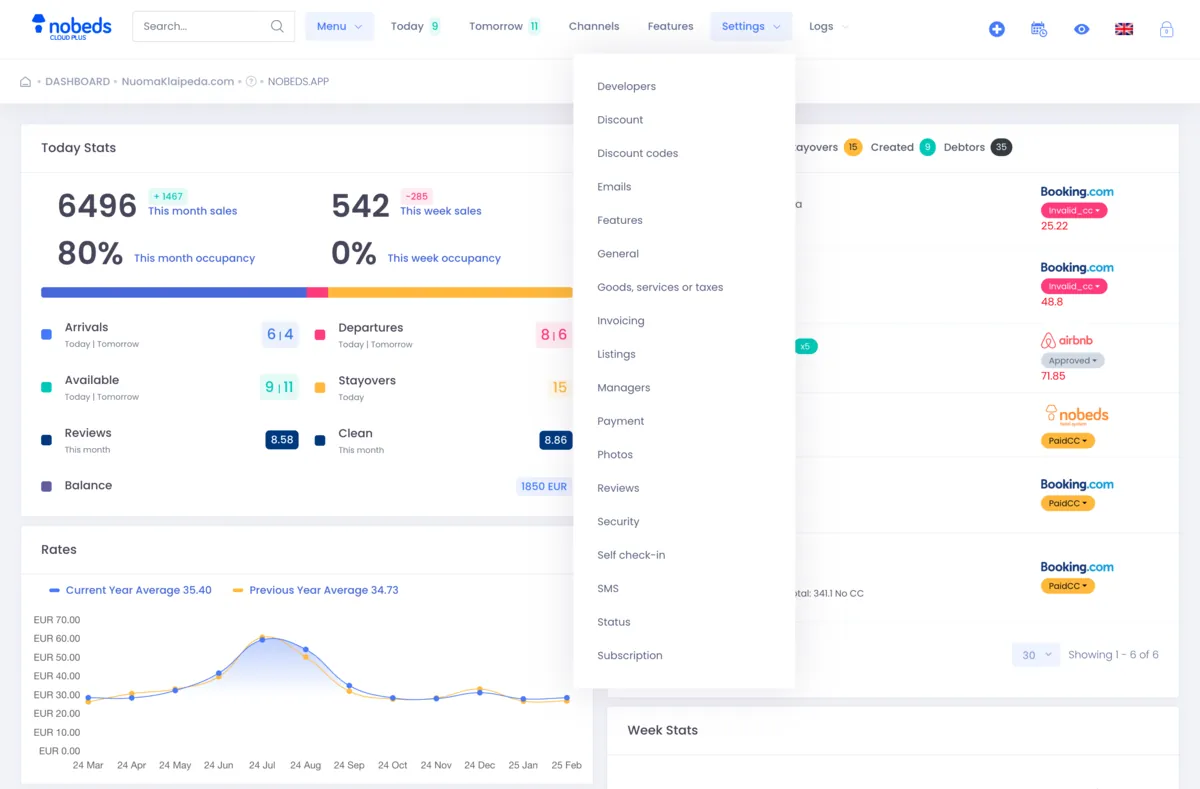This screenshot has width=1200, height=789.
Task: Click the Tomorrow 11 navigation button
Action: [504, 26]
